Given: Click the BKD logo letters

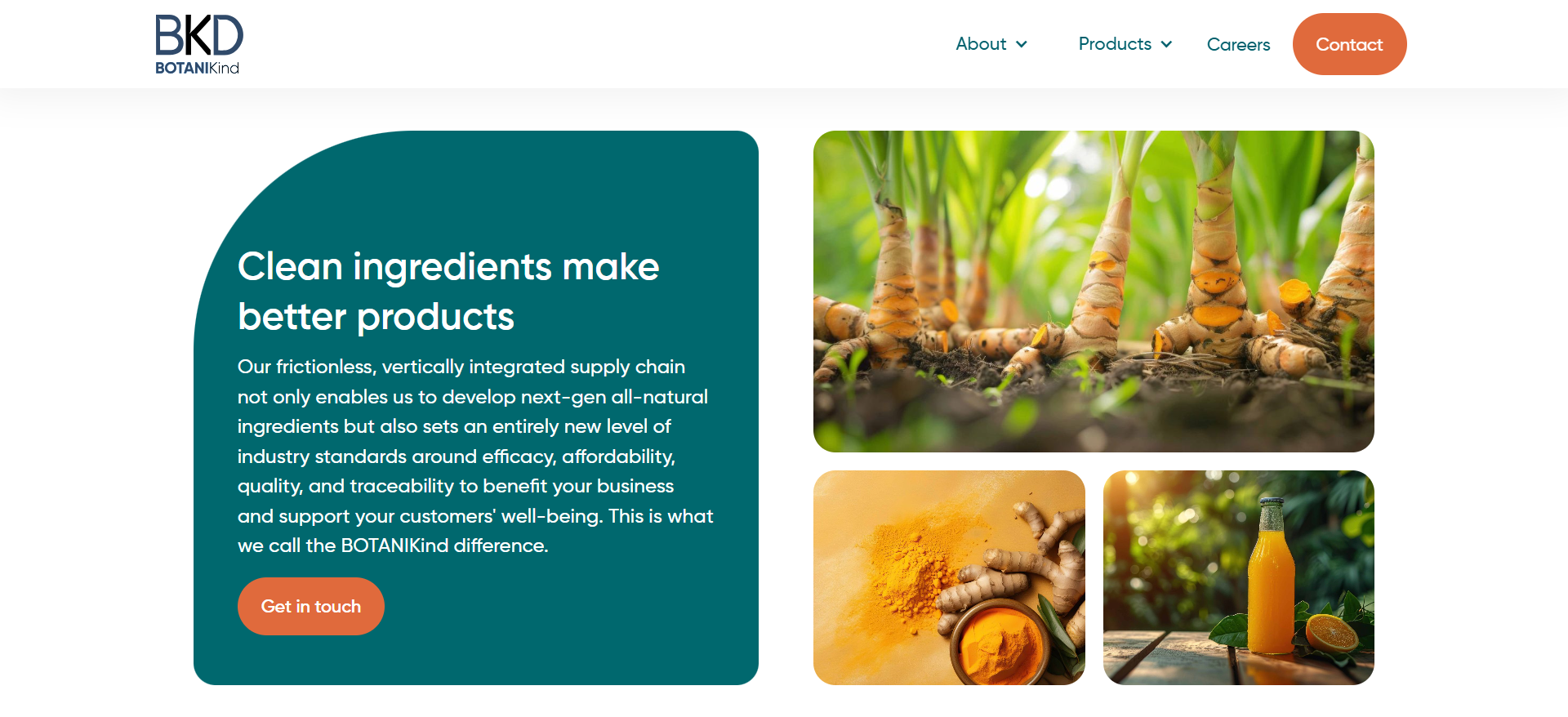Looking at the screenshot, I should pos(199,36).
